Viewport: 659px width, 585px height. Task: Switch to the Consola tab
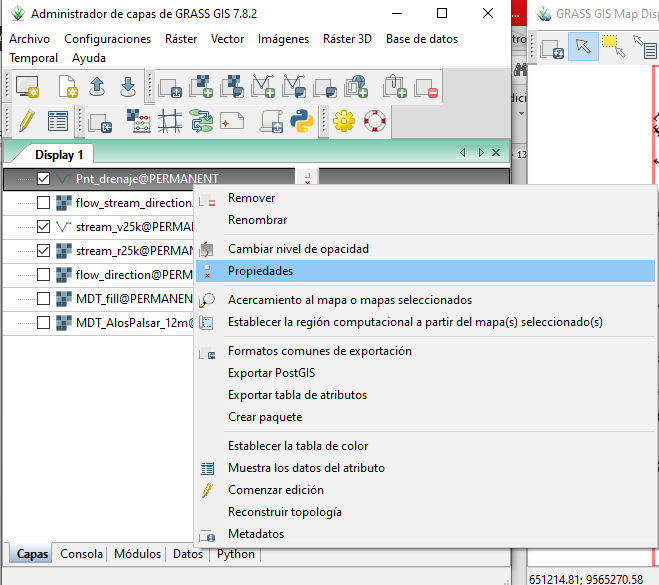pyautogui.click(x=81, y=554)
